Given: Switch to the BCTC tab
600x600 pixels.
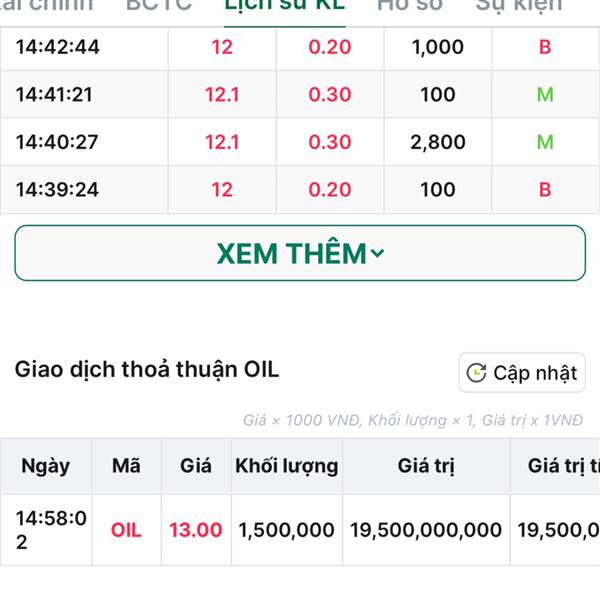Looking at the screenshot, I should [159, 6].
